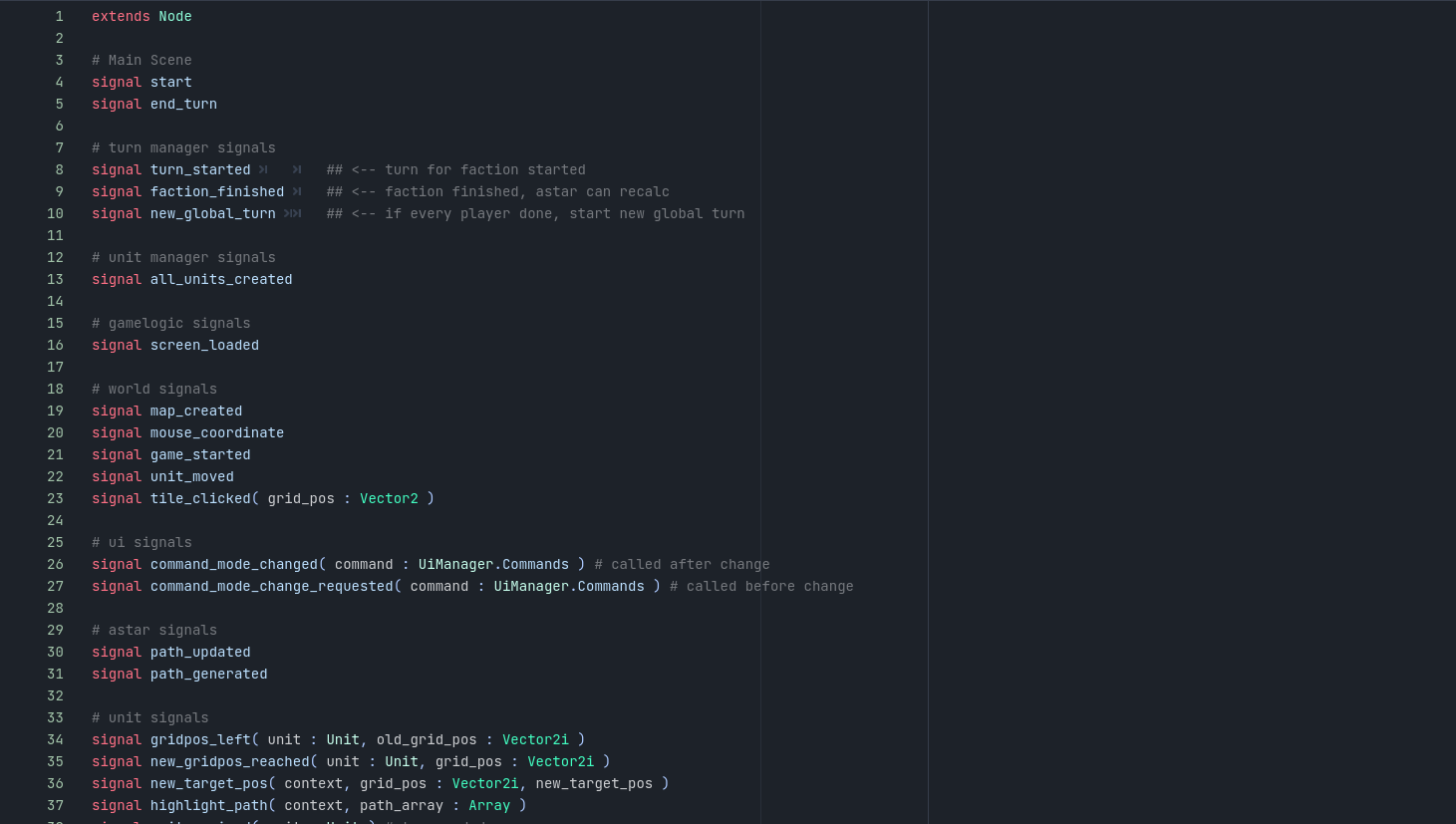Click the signal name "mouse_coordinate"
Screen dimensions: 1456x824
pyautogui.click(x=217, y=432)
